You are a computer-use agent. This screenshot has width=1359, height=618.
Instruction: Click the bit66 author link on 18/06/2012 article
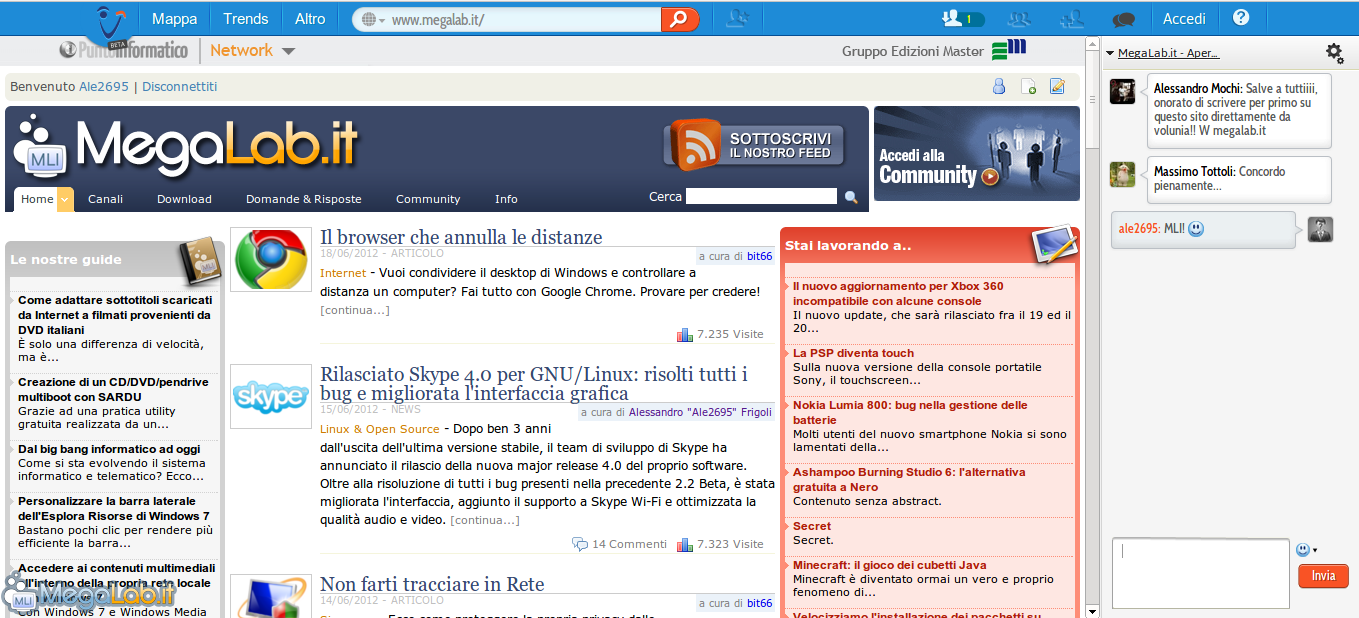pos(759,256)
